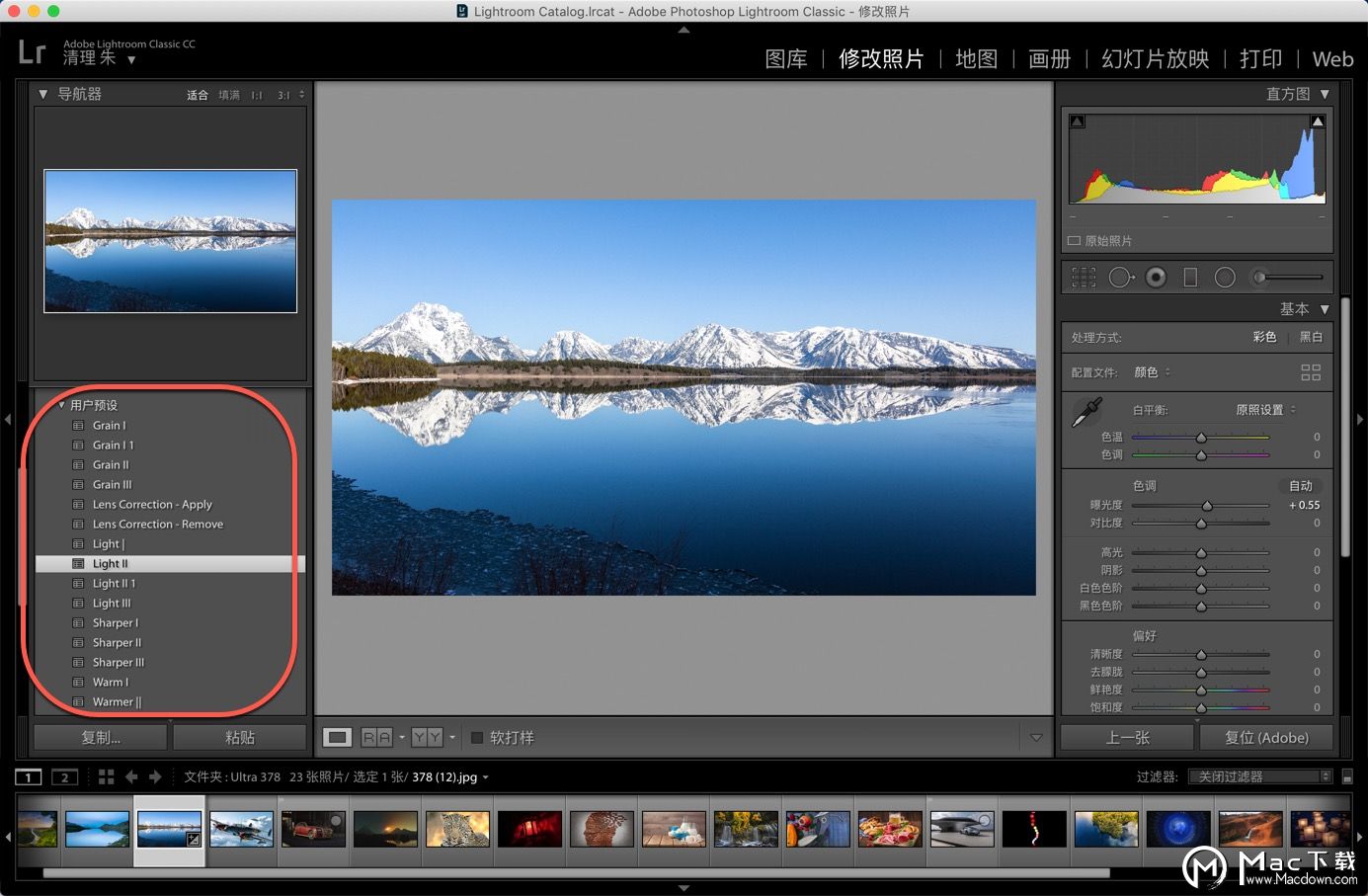Screen dimensions: 1368x896
Task: Open white balance 原照设置 dropdown
Action: [x=1265, y=409]
